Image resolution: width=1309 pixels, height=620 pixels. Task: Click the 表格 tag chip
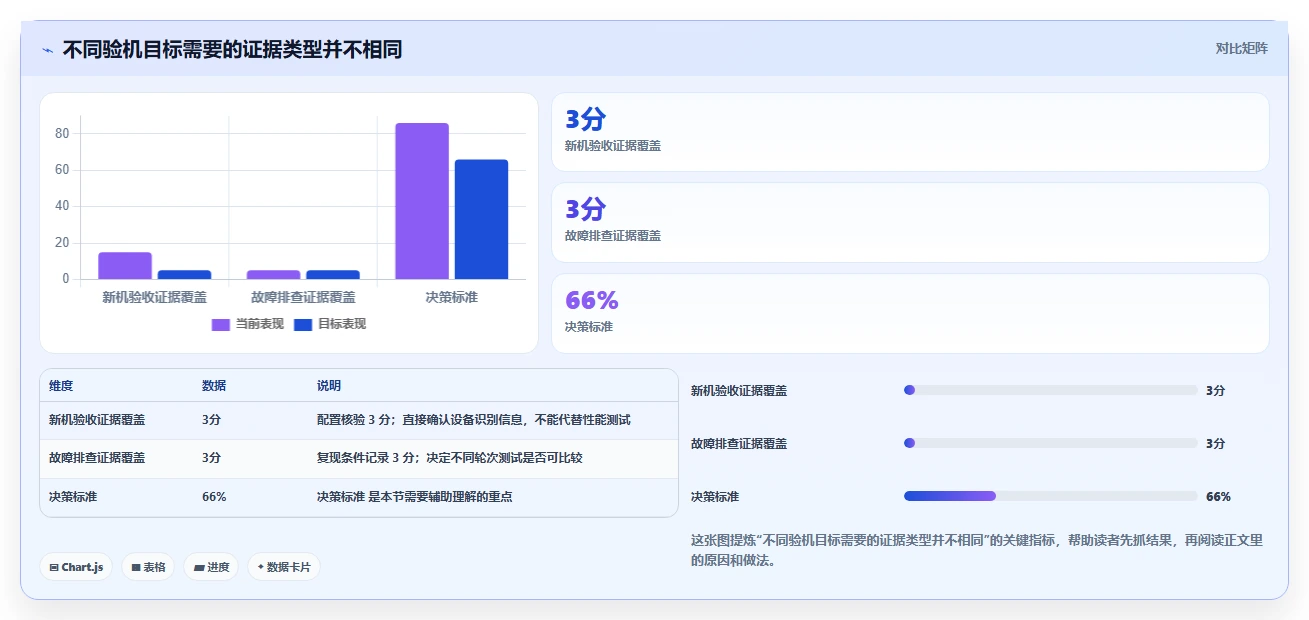point(148,567)
